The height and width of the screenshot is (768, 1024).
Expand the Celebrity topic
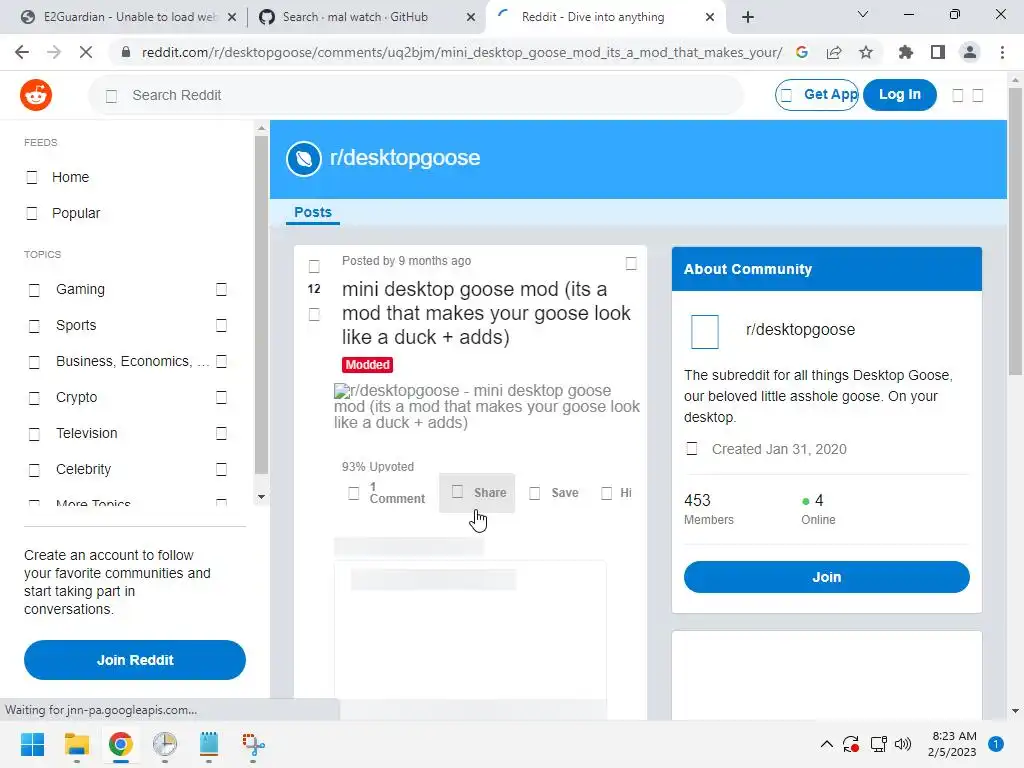[x=221, y=469]
